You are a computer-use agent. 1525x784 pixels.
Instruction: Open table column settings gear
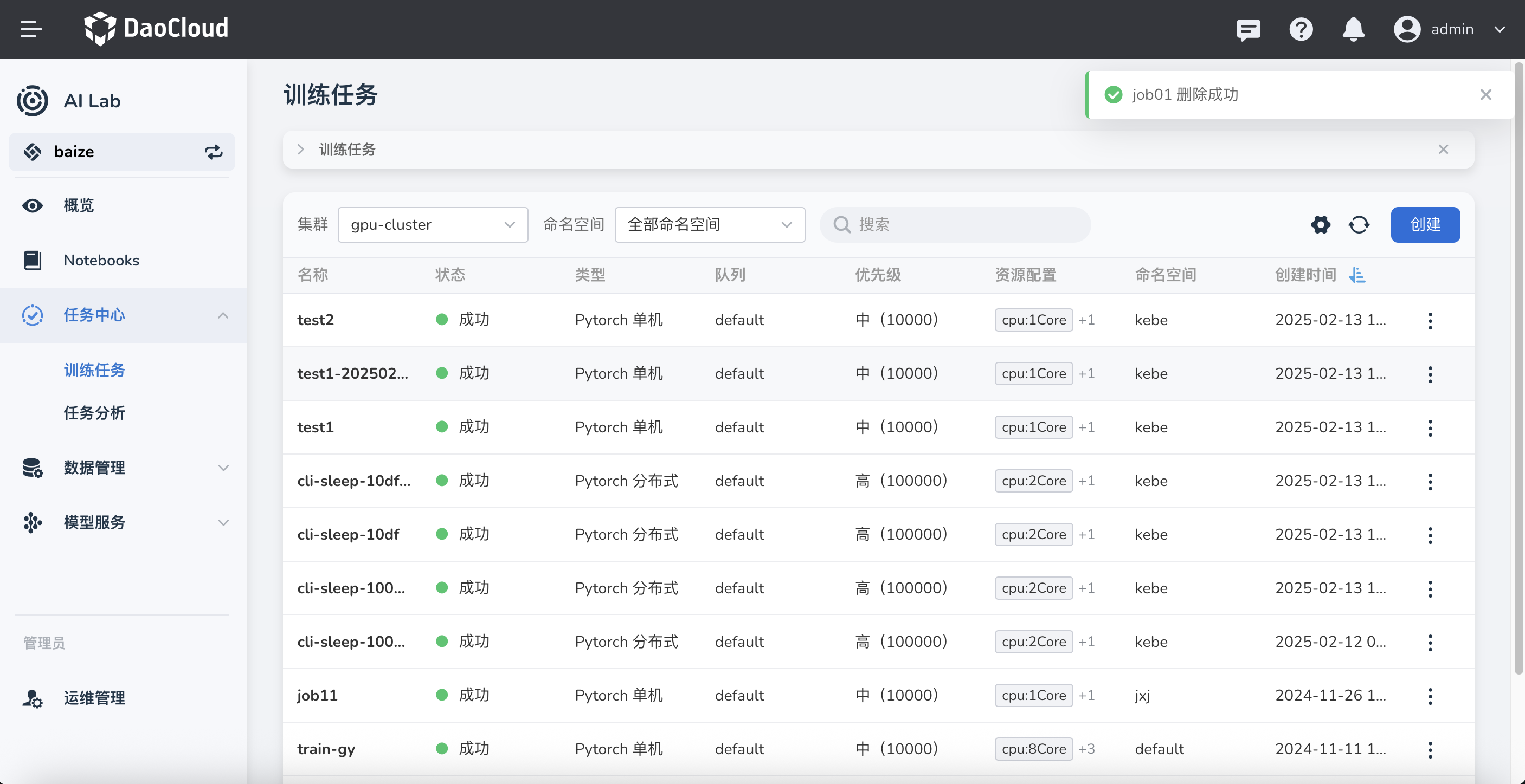coord(1320,225)
